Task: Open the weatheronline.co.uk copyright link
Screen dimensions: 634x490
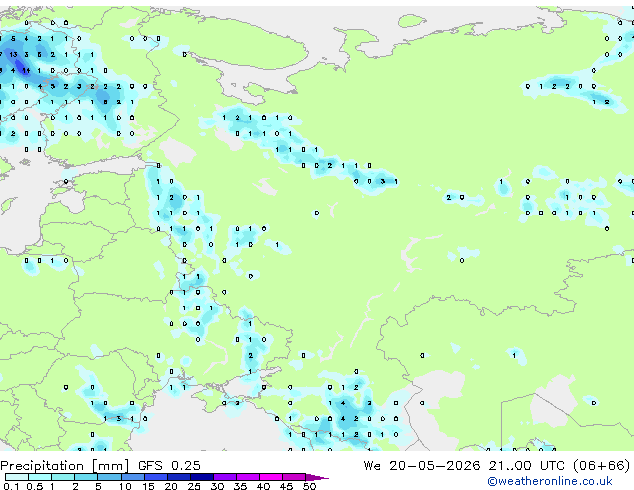Action: [x=549, y=481]
